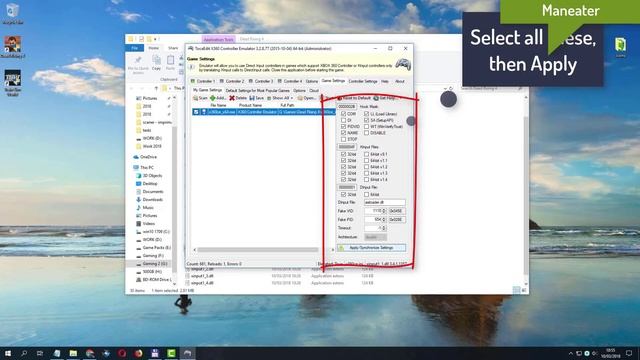The image size is (640, 360).
Task: Toggle the COM hook mask checkbox
Action: [343, 114]
